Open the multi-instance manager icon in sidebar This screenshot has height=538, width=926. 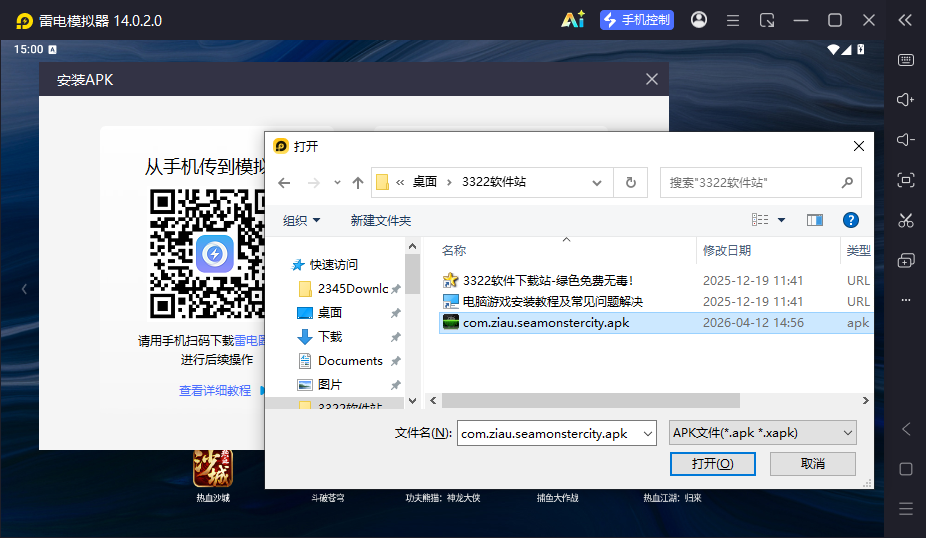(906, 260)
